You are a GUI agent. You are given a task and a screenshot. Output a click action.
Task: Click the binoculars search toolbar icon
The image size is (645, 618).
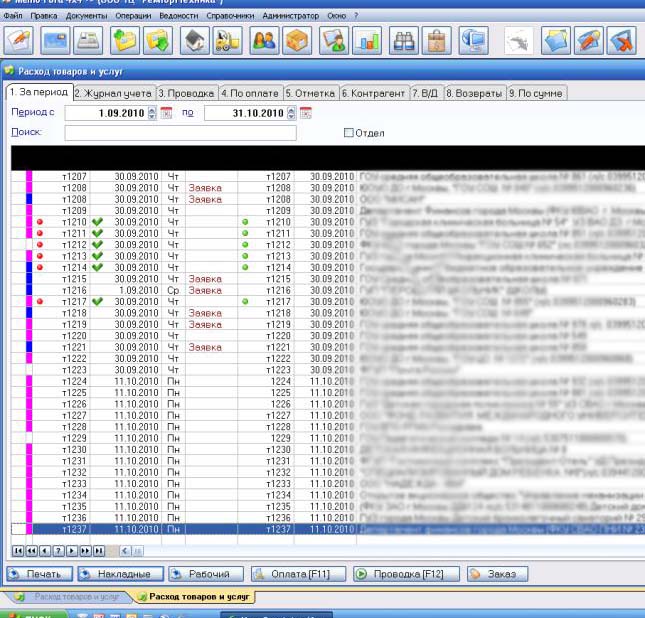pos(404,41)
